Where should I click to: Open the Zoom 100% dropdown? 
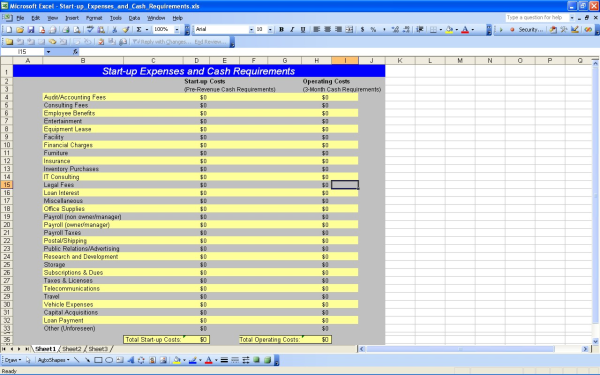pyautogui.click(x=177, y=29)
